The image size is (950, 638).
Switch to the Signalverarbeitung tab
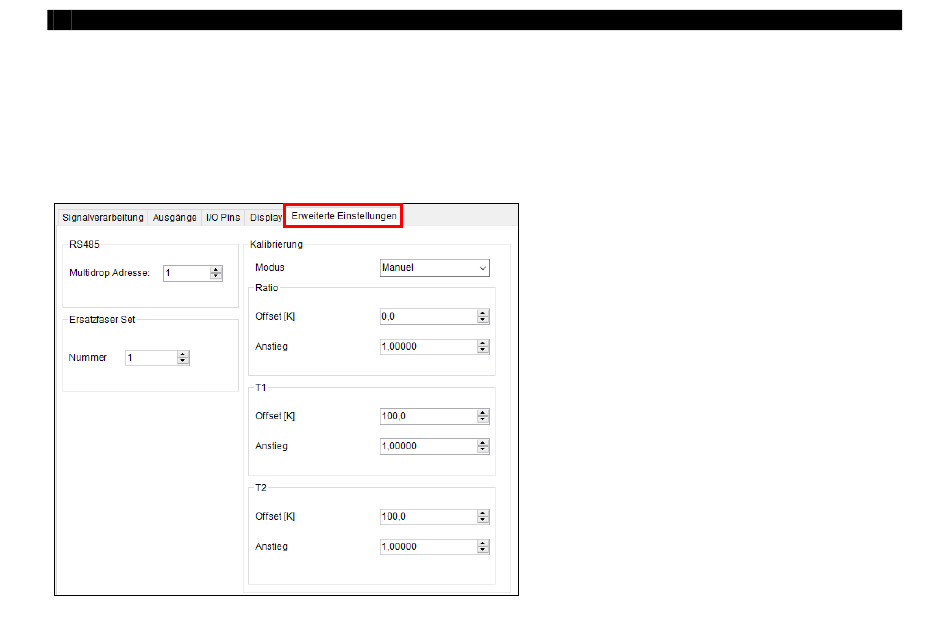(103, 218)
